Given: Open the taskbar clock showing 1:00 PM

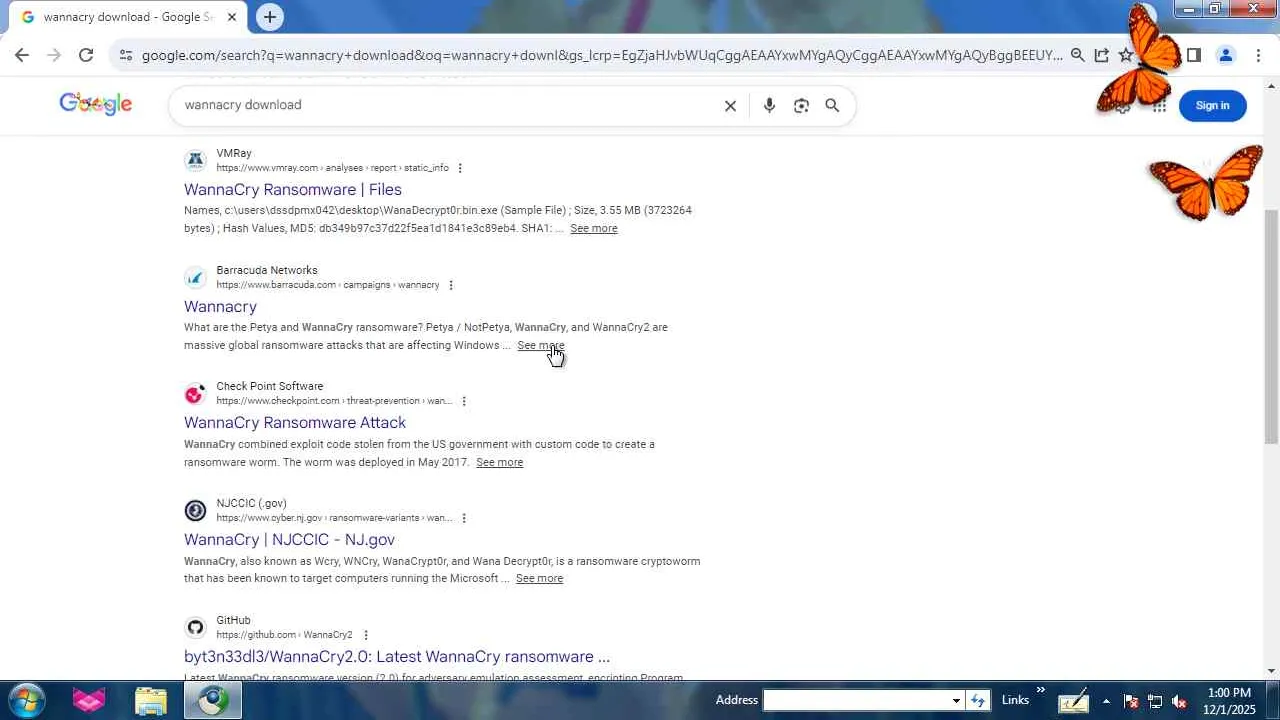Looking at the screenshot, I should pos(1229,701).
